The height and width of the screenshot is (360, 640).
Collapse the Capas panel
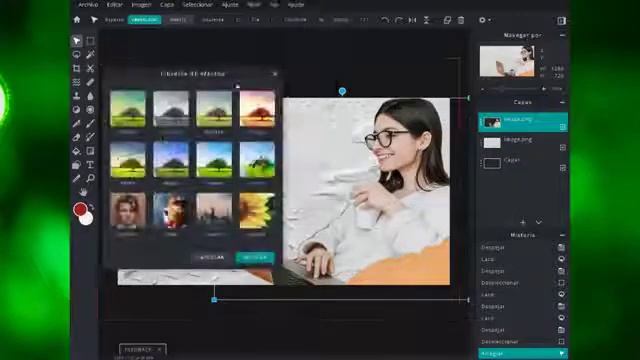click(562, 102)
